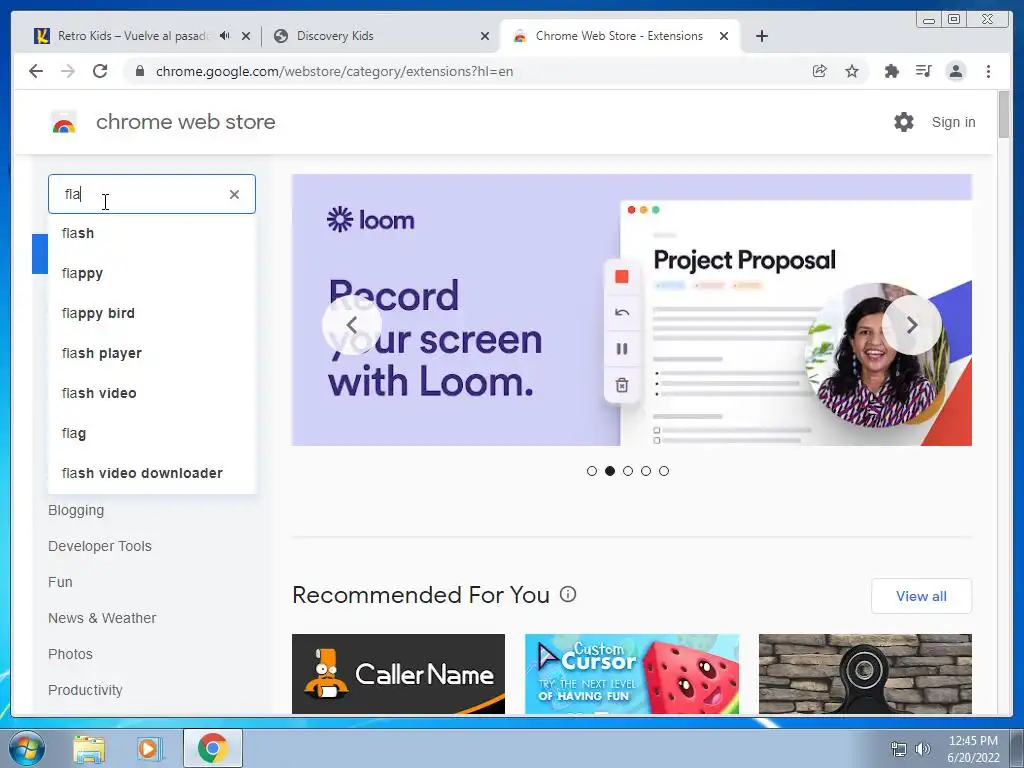
Task: Open a new tab with plus button
Action: 761,36
